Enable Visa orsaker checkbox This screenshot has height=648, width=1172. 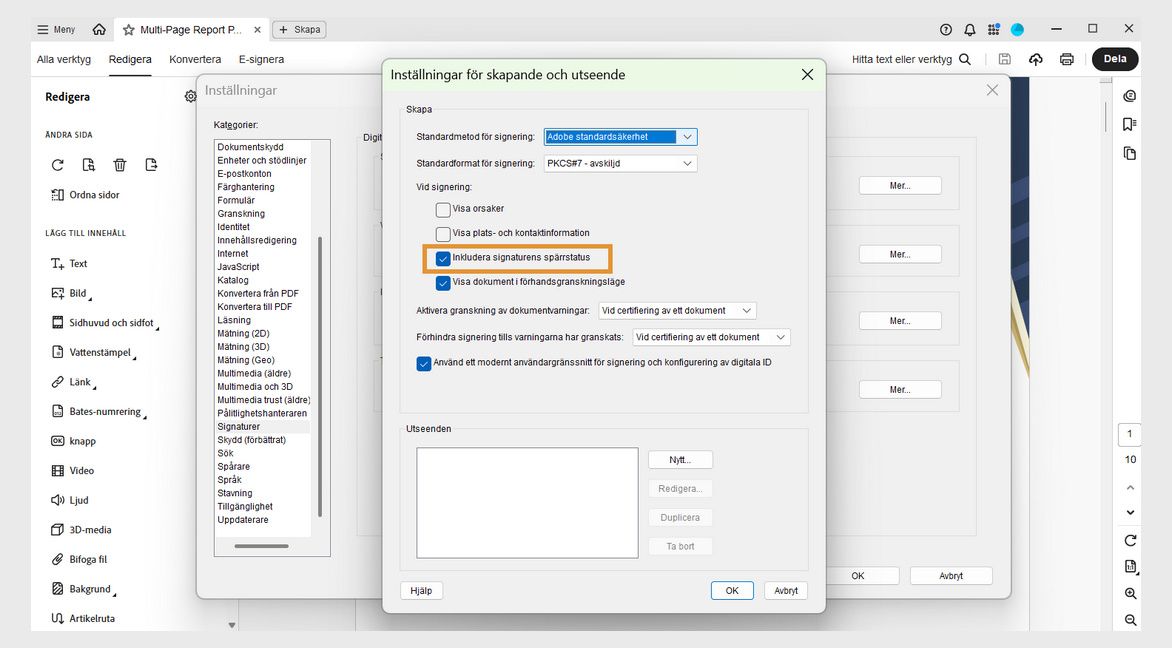443,209
